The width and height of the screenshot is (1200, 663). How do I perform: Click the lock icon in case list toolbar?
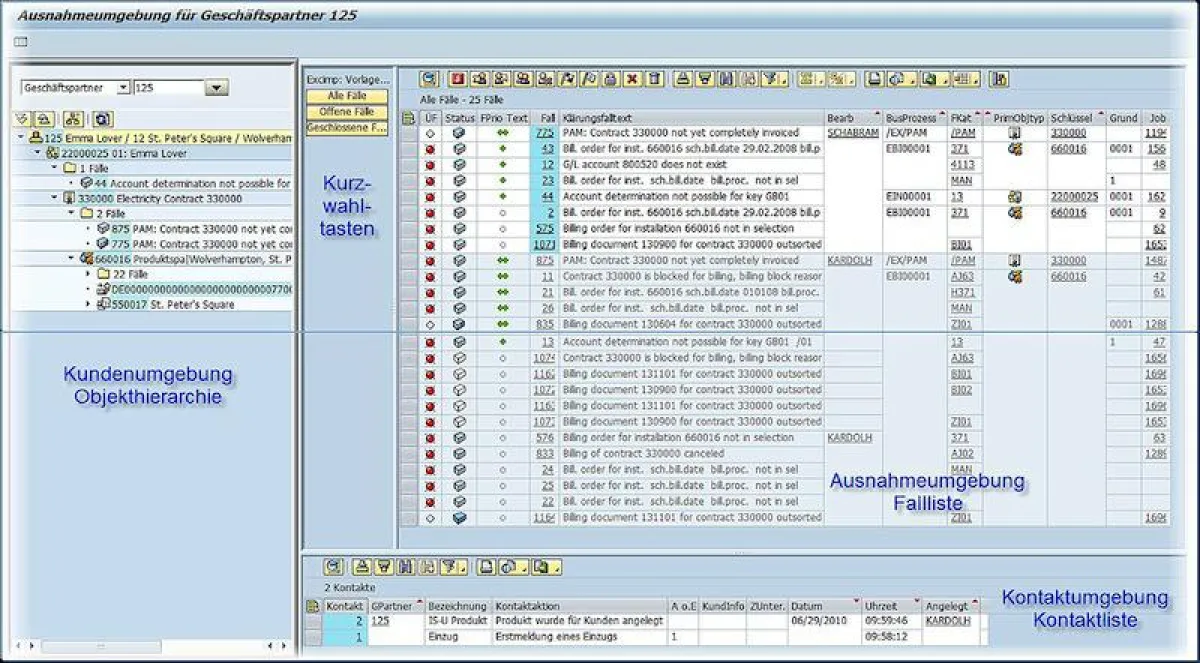tap(610, 79)
